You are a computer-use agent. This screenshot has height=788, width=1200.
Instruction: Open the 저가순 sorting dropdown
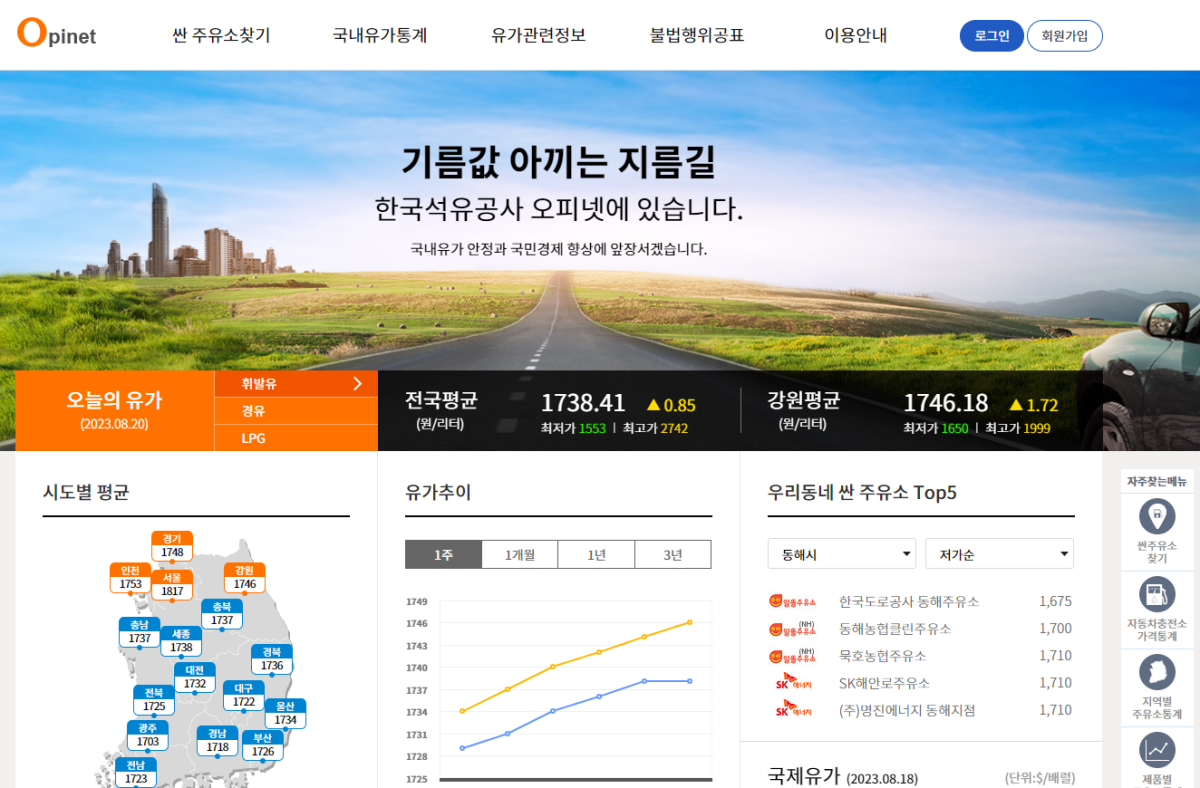(999, 553)
